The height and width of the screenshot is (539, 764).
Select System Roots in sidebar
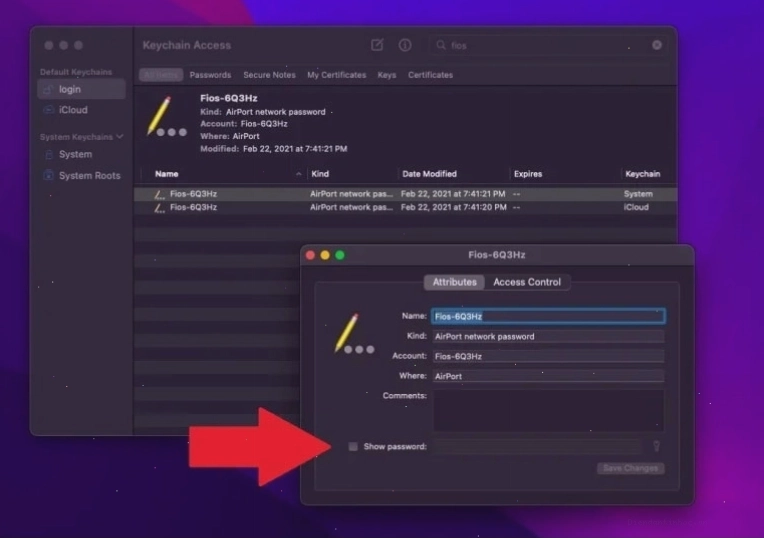(81, 175)
